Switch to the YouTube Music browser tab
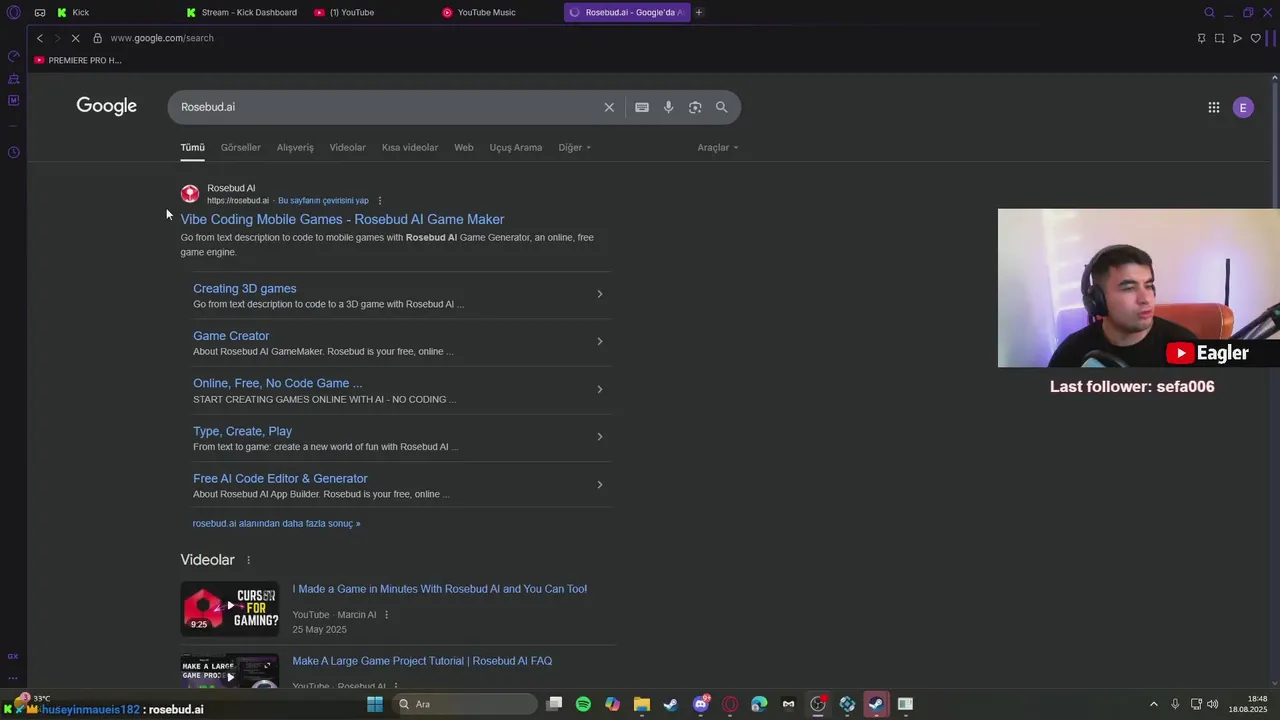 tap(498, 12)
